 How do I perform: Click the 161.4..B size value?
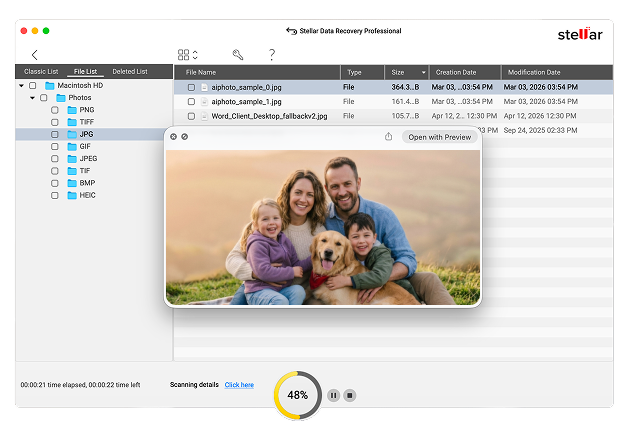[x=405, y=102]
